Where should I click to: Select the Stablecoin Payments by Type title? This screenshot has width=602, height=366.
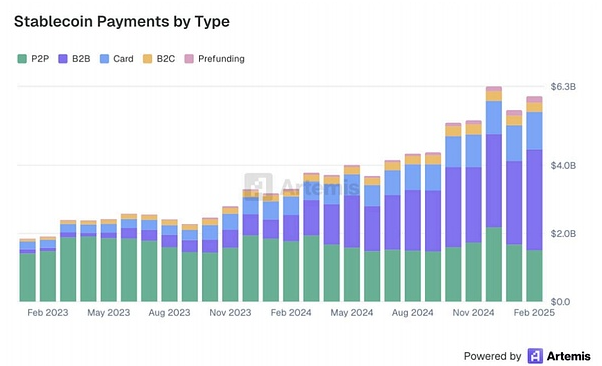tap(122, 22)
